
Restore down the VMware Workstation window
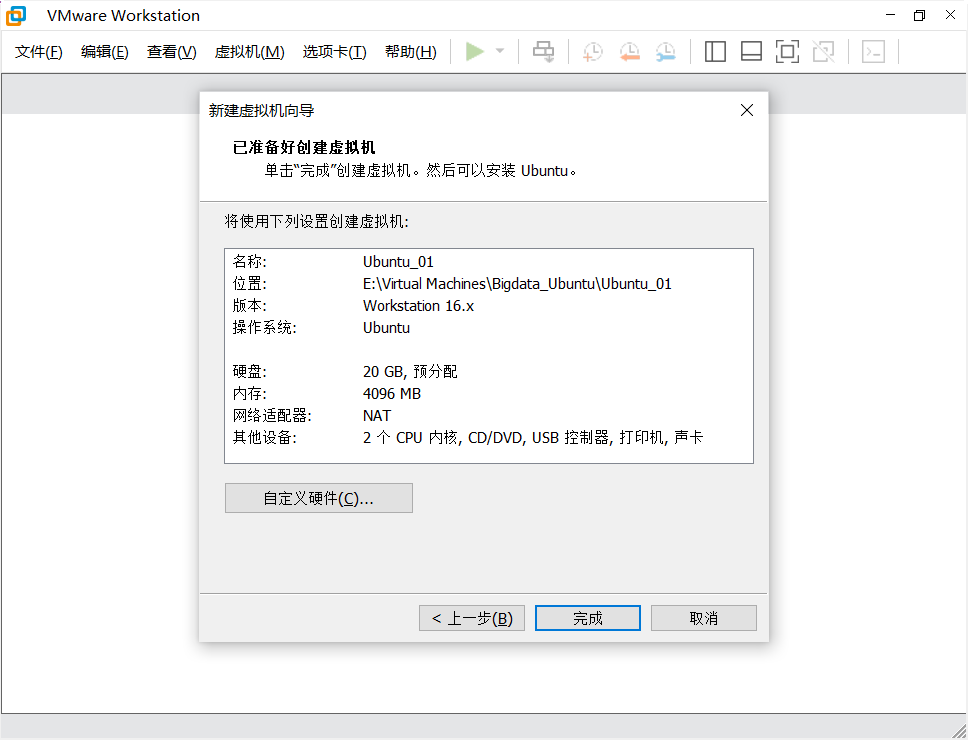[x=920, y=15]
